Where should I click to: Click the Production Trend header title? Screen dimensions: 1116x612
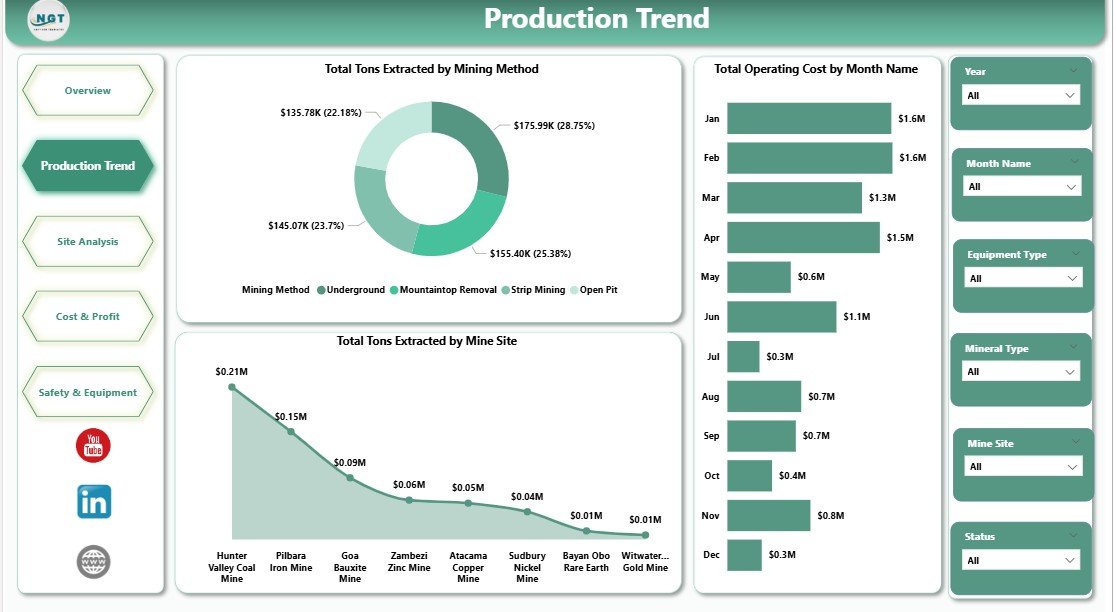click(x=596, y=19)
